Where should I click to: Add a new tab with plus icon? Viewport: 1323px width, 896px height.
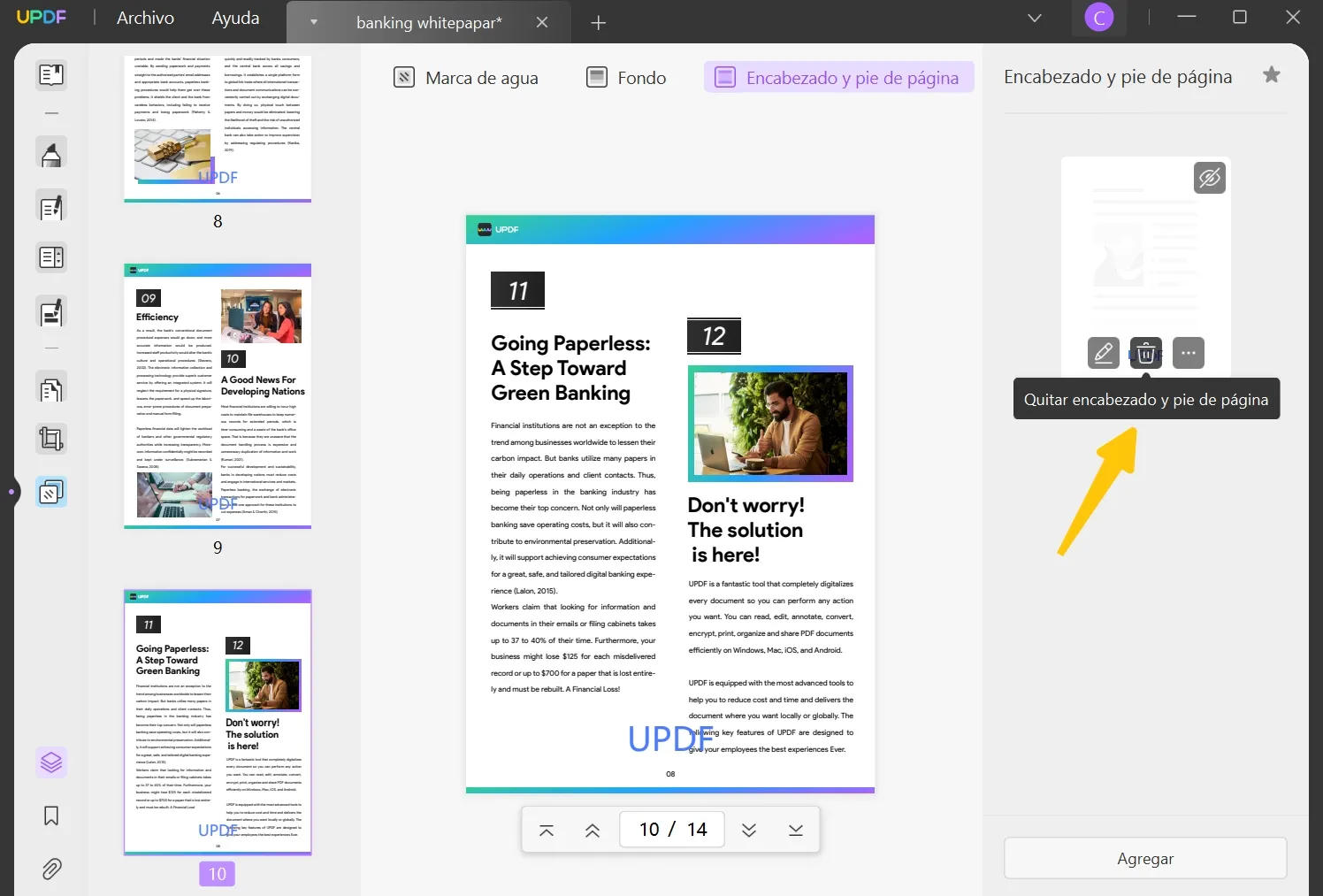coord(599,23)
